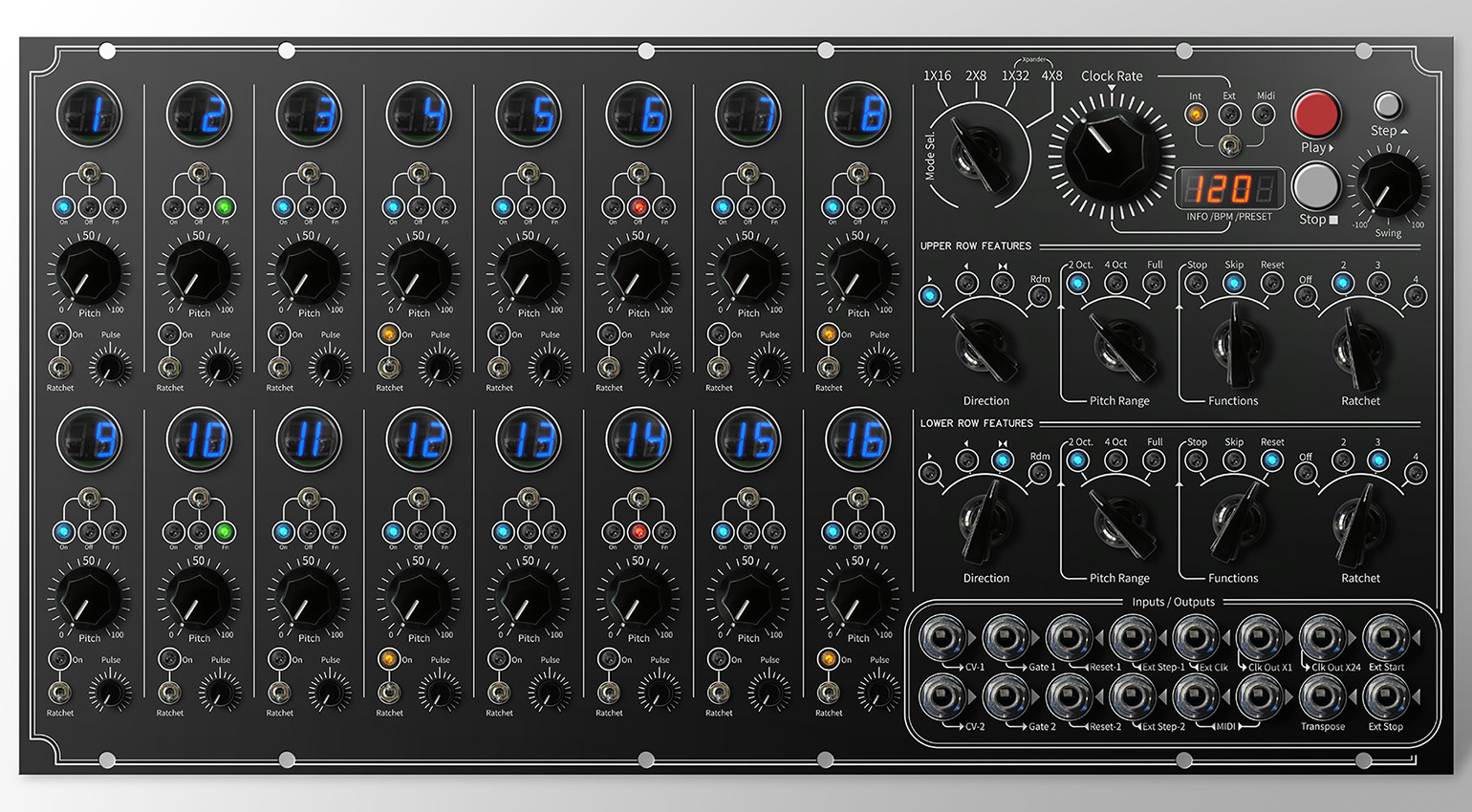Click the upper row Direction rotary selector

[x=985, y=347]
